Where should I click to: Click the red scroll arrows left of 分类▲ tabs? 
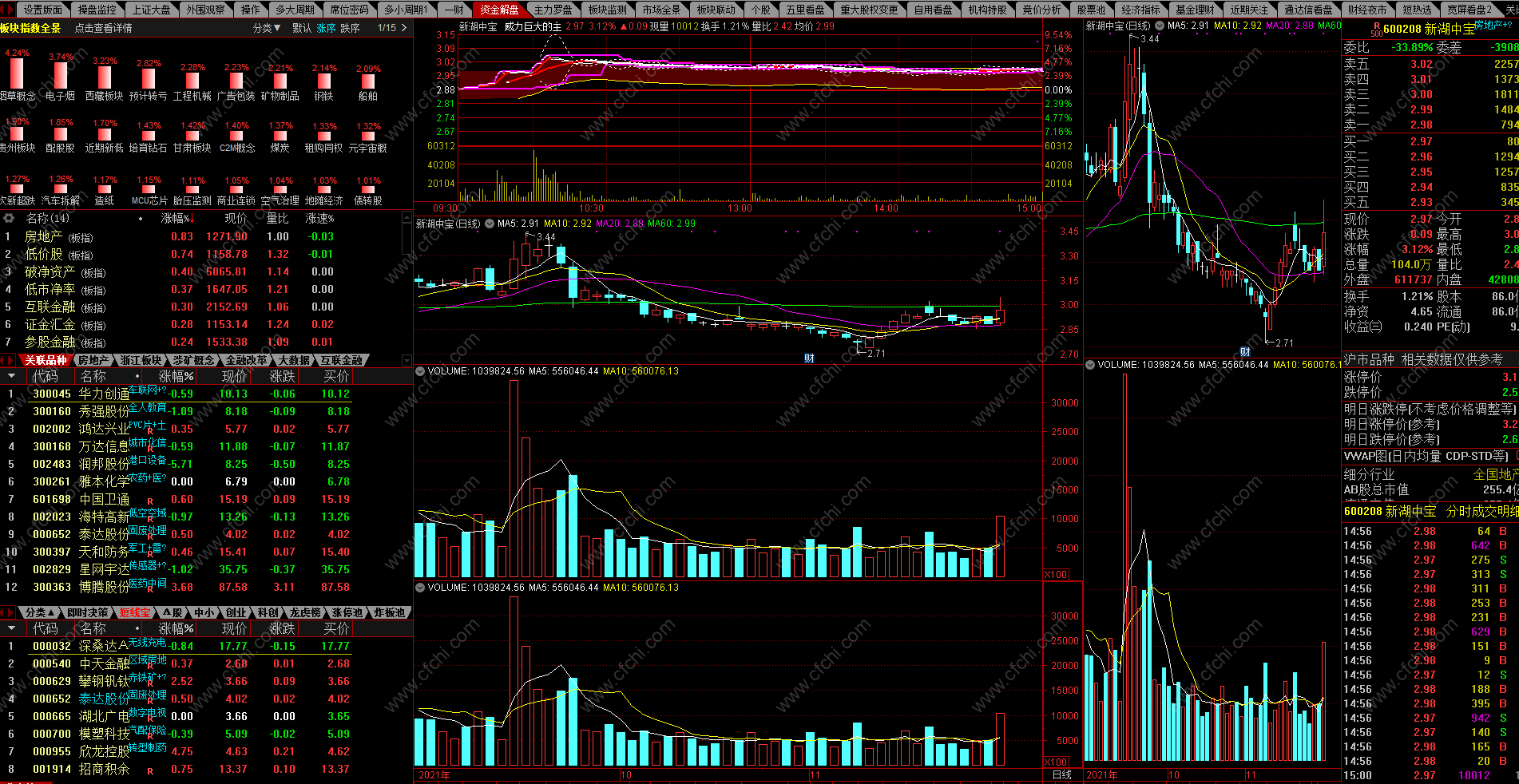(x=9, y=612)
